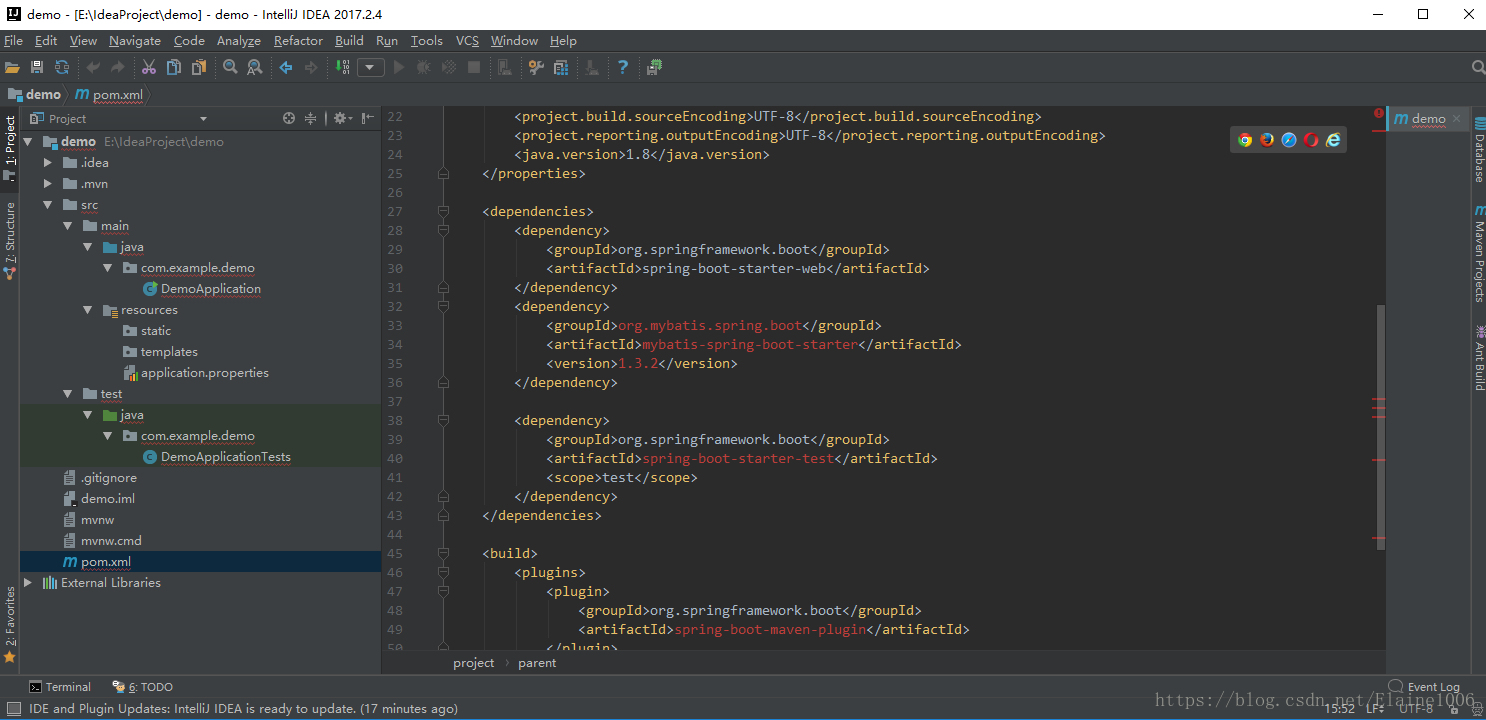
Task: Open the Refactor menu
Action: [298, 41]
